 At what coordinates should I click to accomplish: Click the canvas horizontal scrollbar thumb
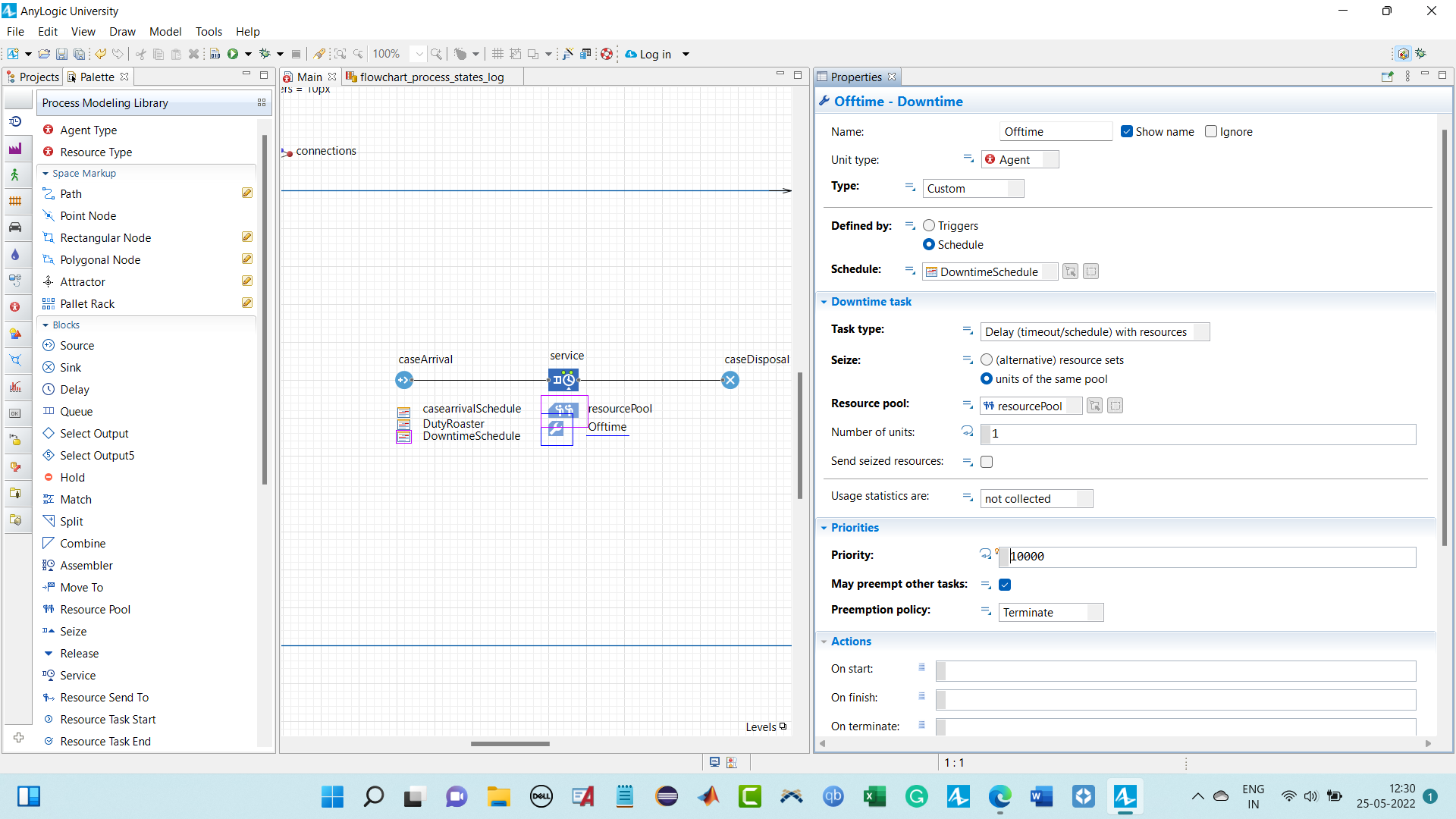pos(510,744)
